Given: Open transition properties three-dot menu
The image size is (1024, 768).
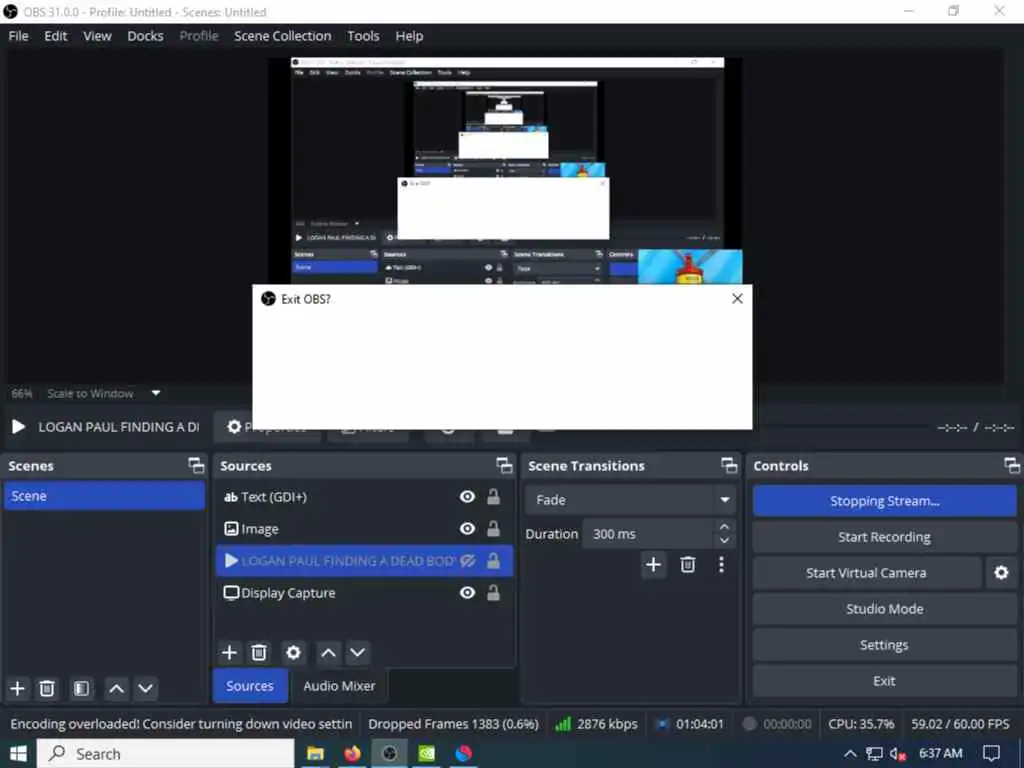Looking at the screenshot, I should point(721,564).
